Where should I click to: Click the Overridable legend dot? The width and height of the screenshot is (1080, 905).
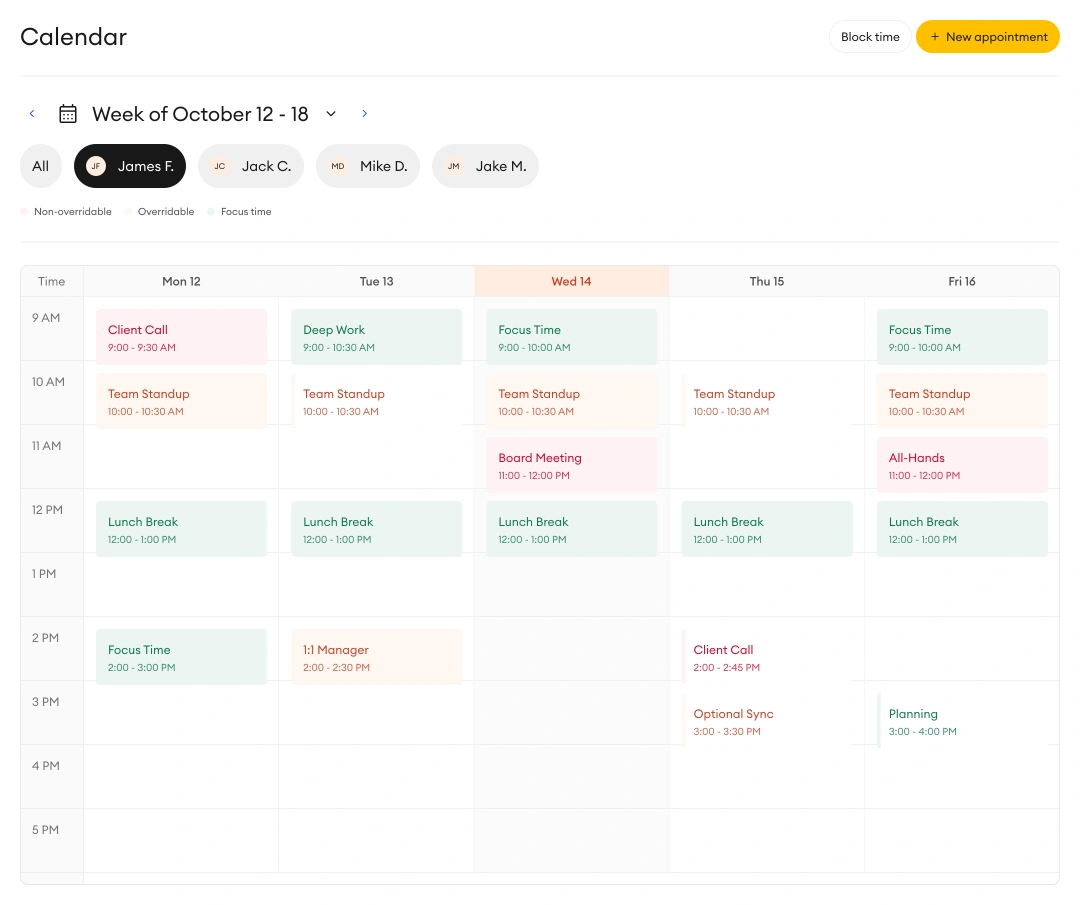pyautogui.click(x=128, y=211)
